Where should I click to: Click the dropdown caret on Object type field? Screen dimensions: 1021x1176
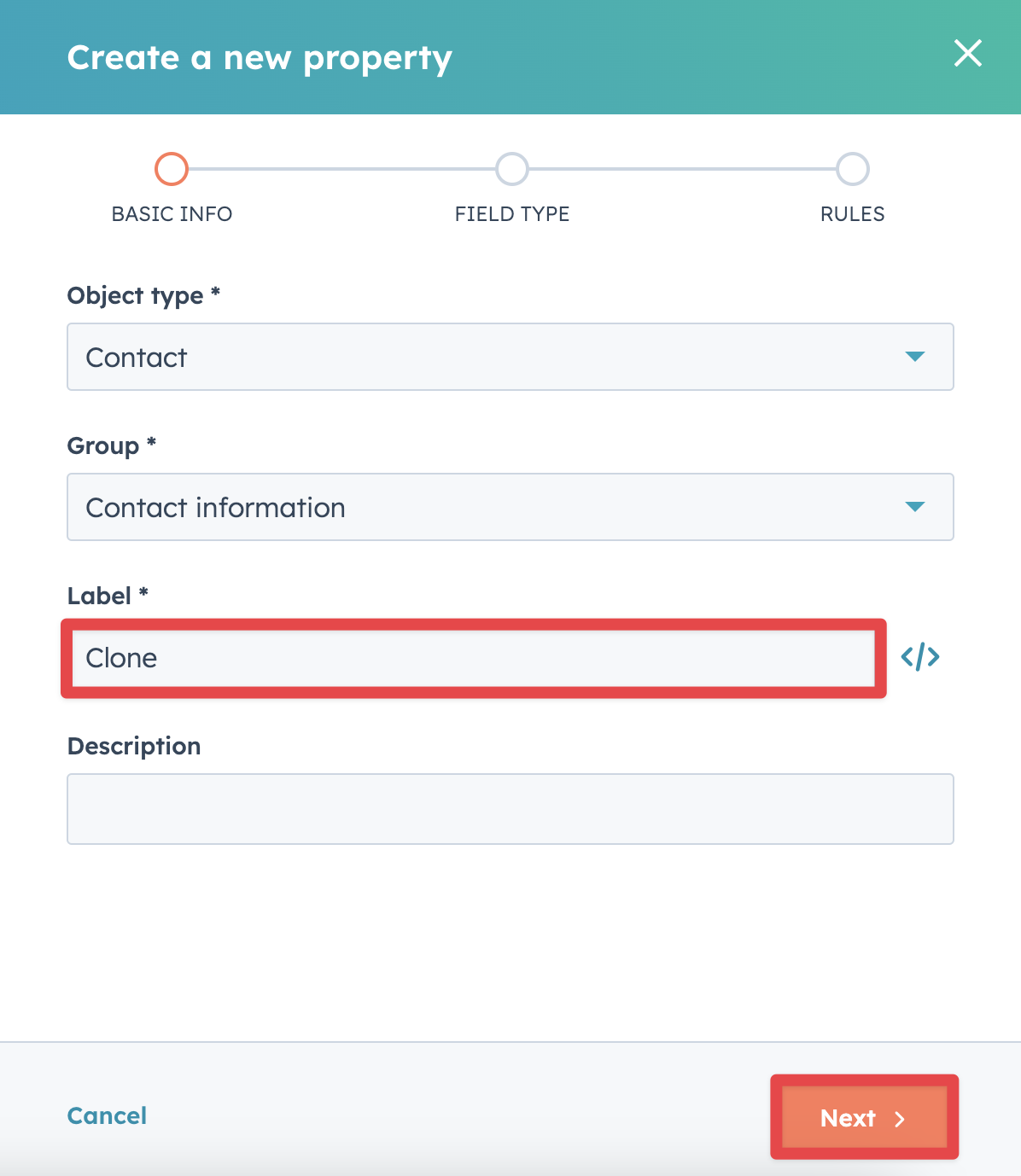click(x=916, y=357)
